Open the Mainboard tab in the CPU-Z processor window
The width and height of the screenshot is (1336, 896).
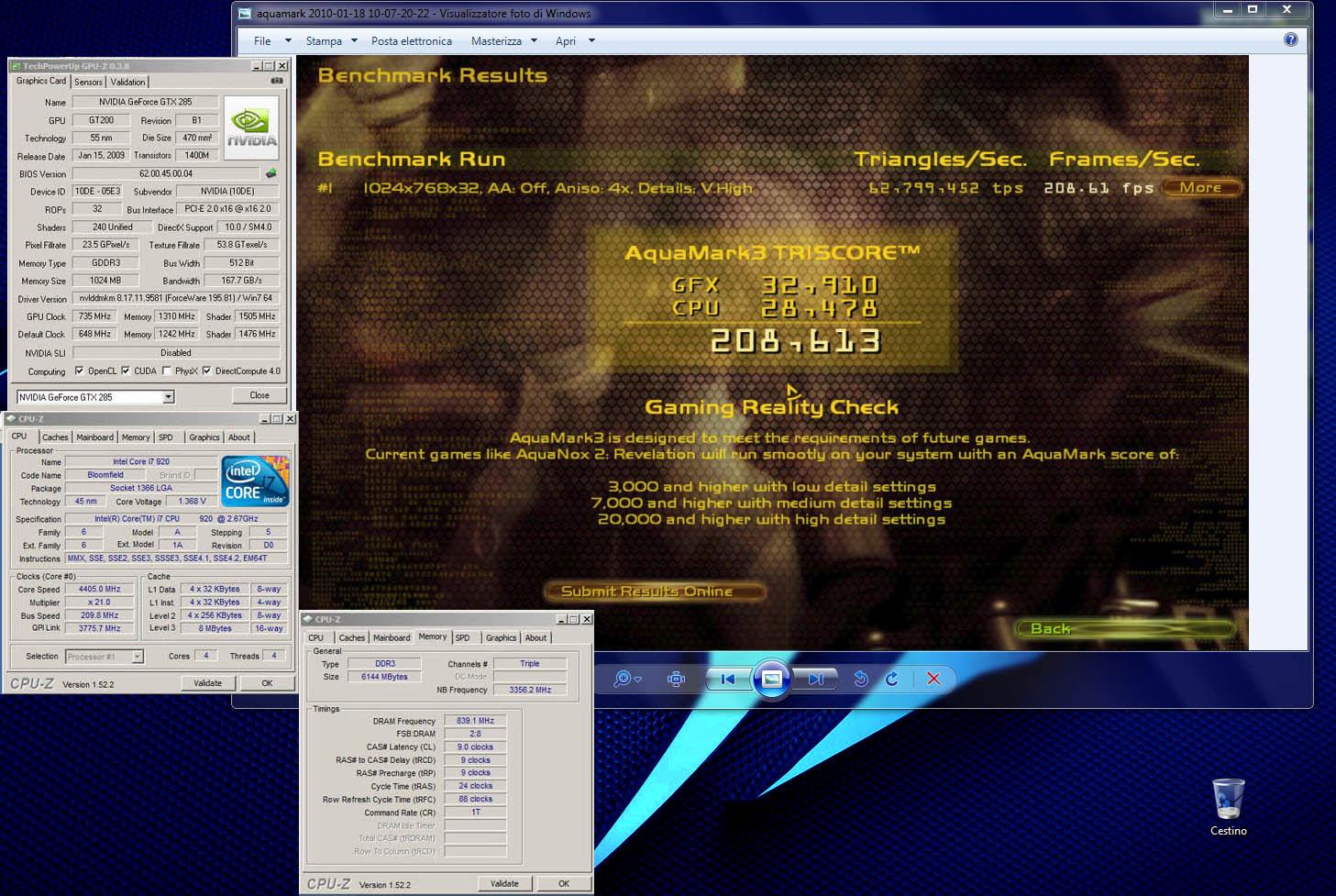pyautogui.click(x=94, y=437)
